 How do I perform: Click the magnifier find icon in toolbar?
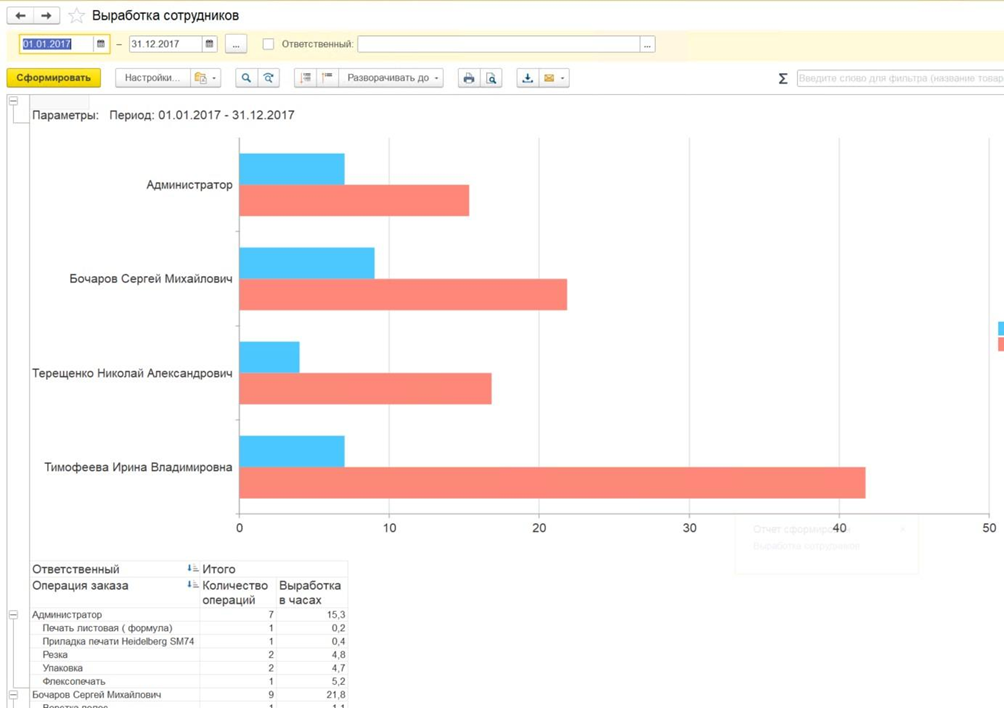click(246, 78)
